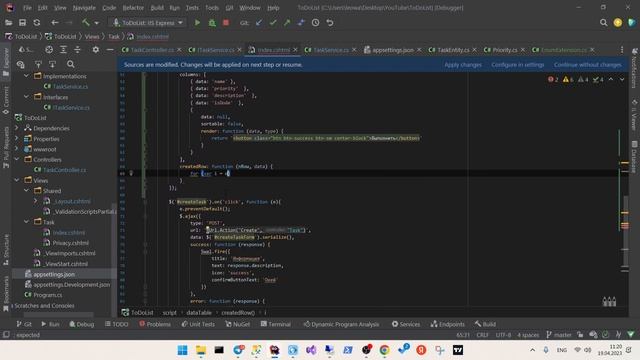Toggle the Database tool window on right
Screen dimensions: 640x360
(634, 157)
